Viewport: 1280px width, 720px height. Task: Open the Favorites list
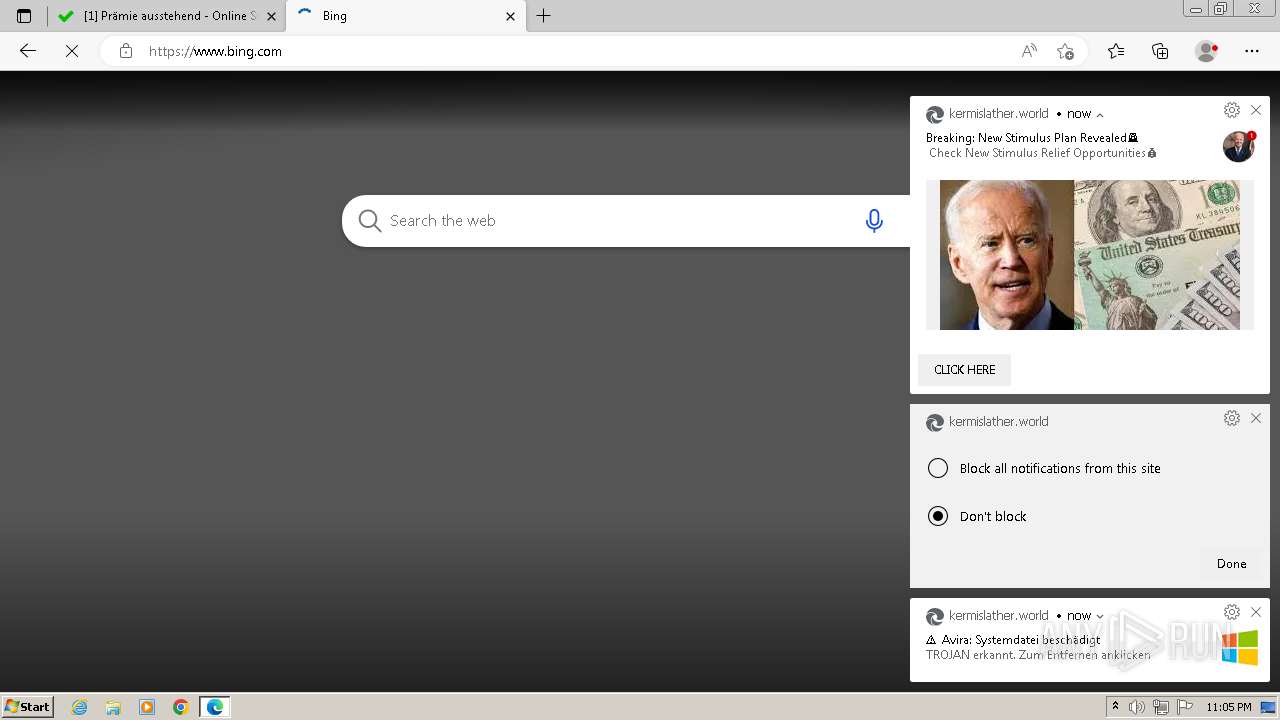1116,51
